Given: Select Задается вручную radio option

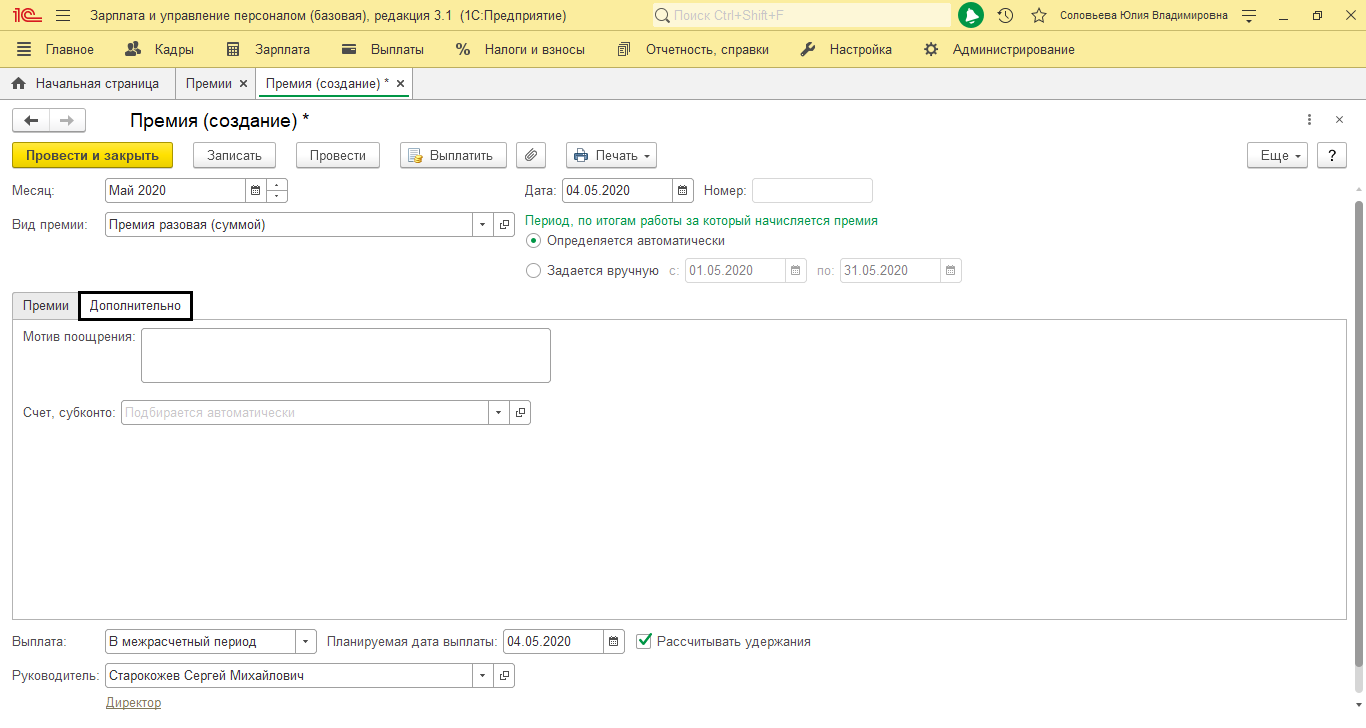Looking at the screenshot, I should point(533,270).
